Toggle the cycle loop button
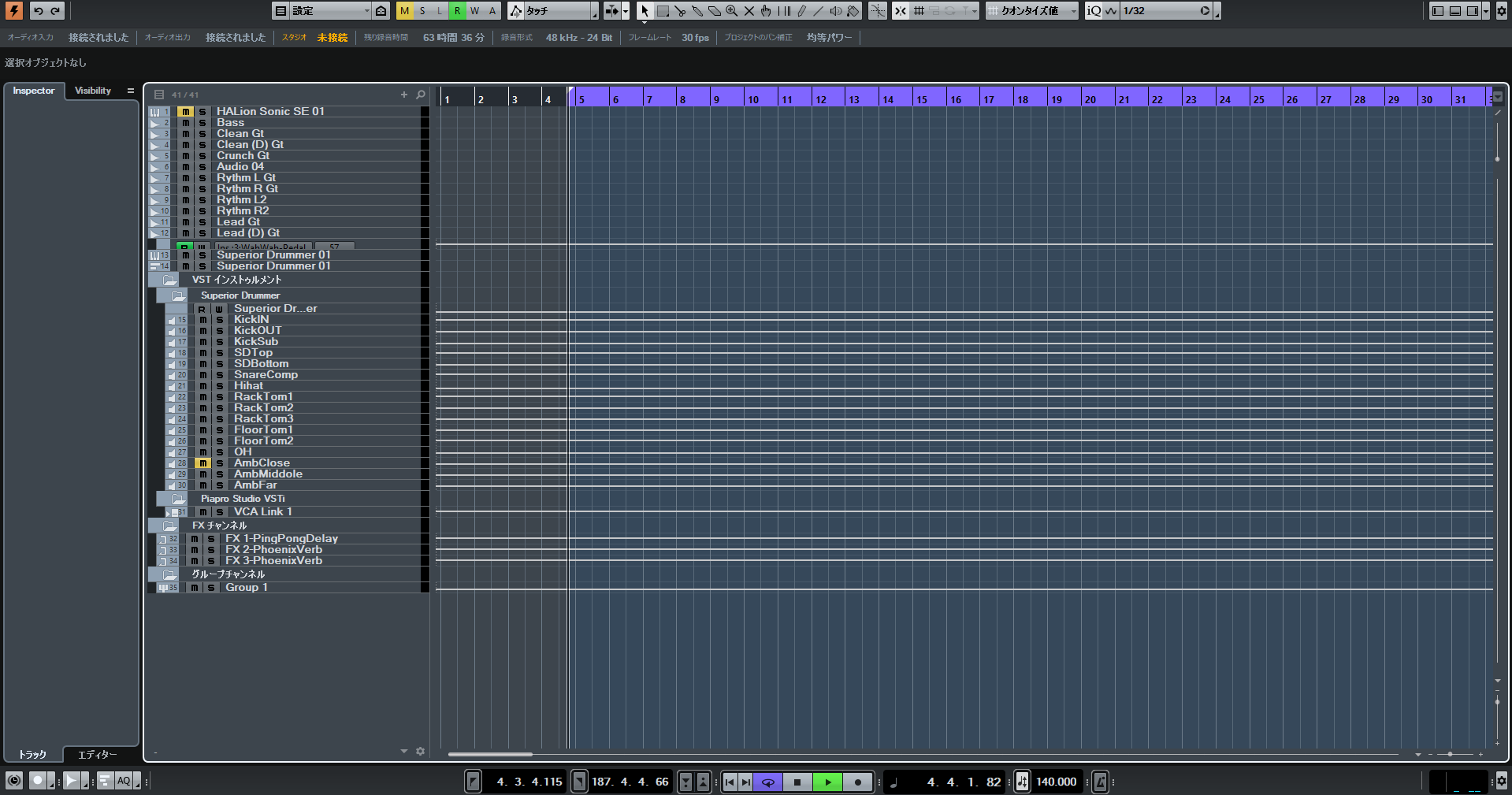 (x=767, y=782)
